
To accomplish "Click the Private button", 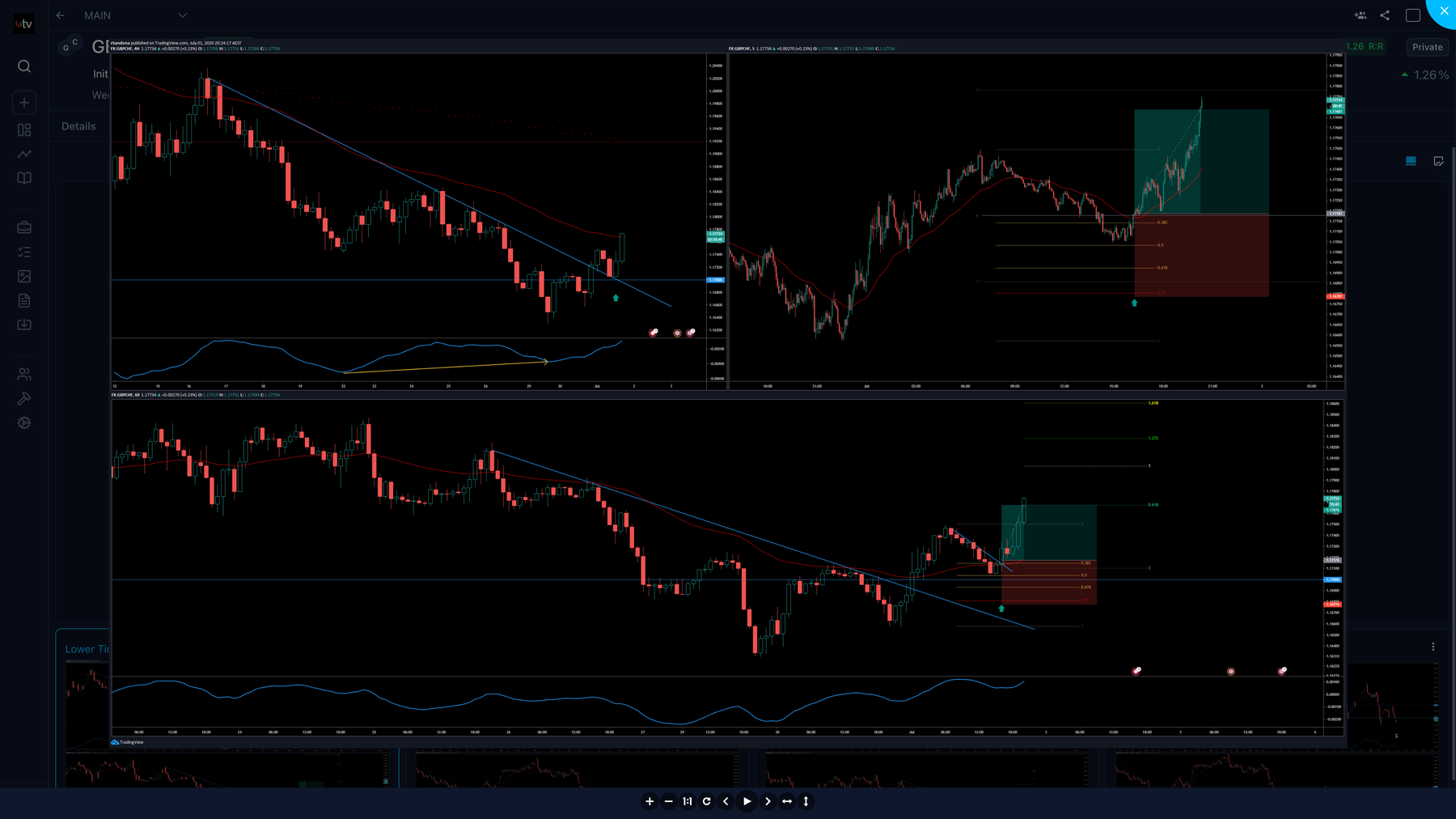I will [x=1427, y=47].
